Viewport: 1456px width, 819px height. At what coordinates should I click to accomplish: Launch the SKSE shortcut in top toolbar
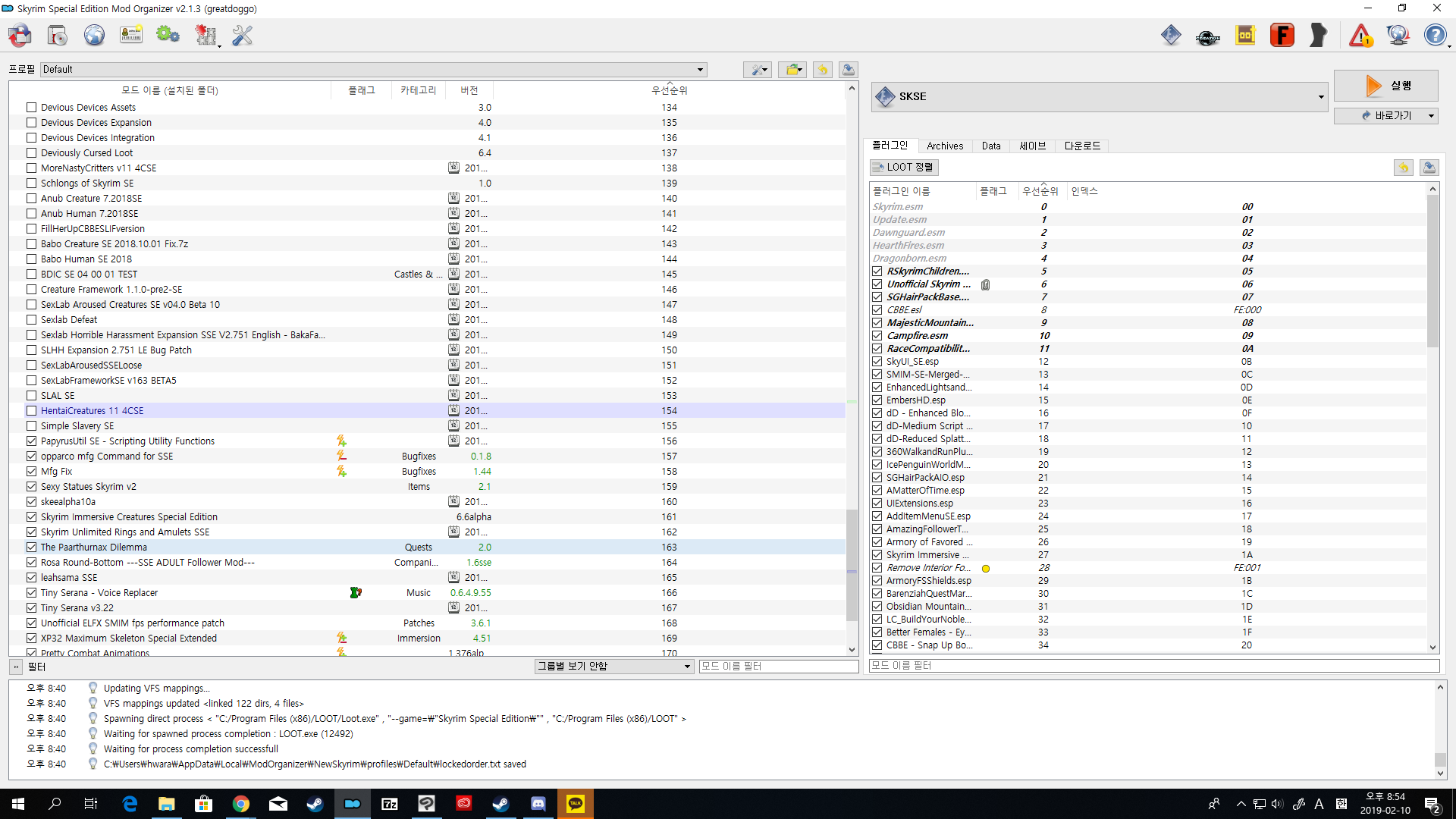click(1171, 35)
